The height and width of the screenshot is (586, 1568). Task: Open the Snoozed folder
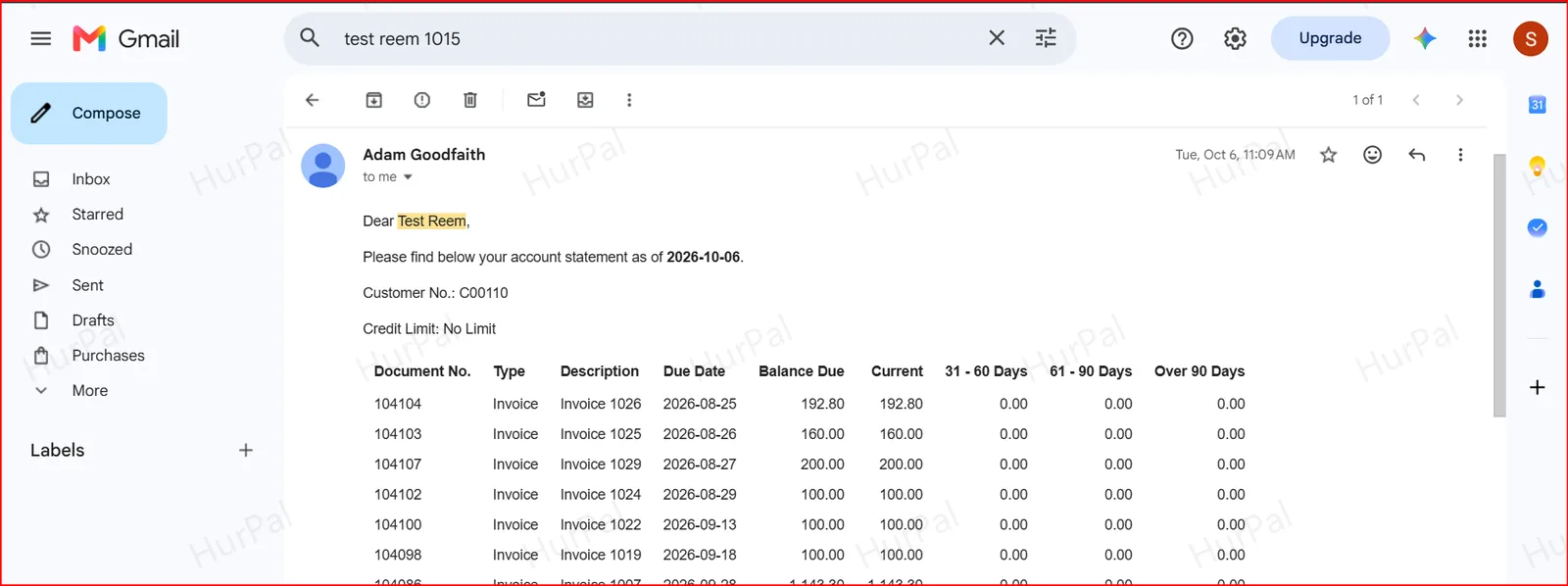coord(102,250)
